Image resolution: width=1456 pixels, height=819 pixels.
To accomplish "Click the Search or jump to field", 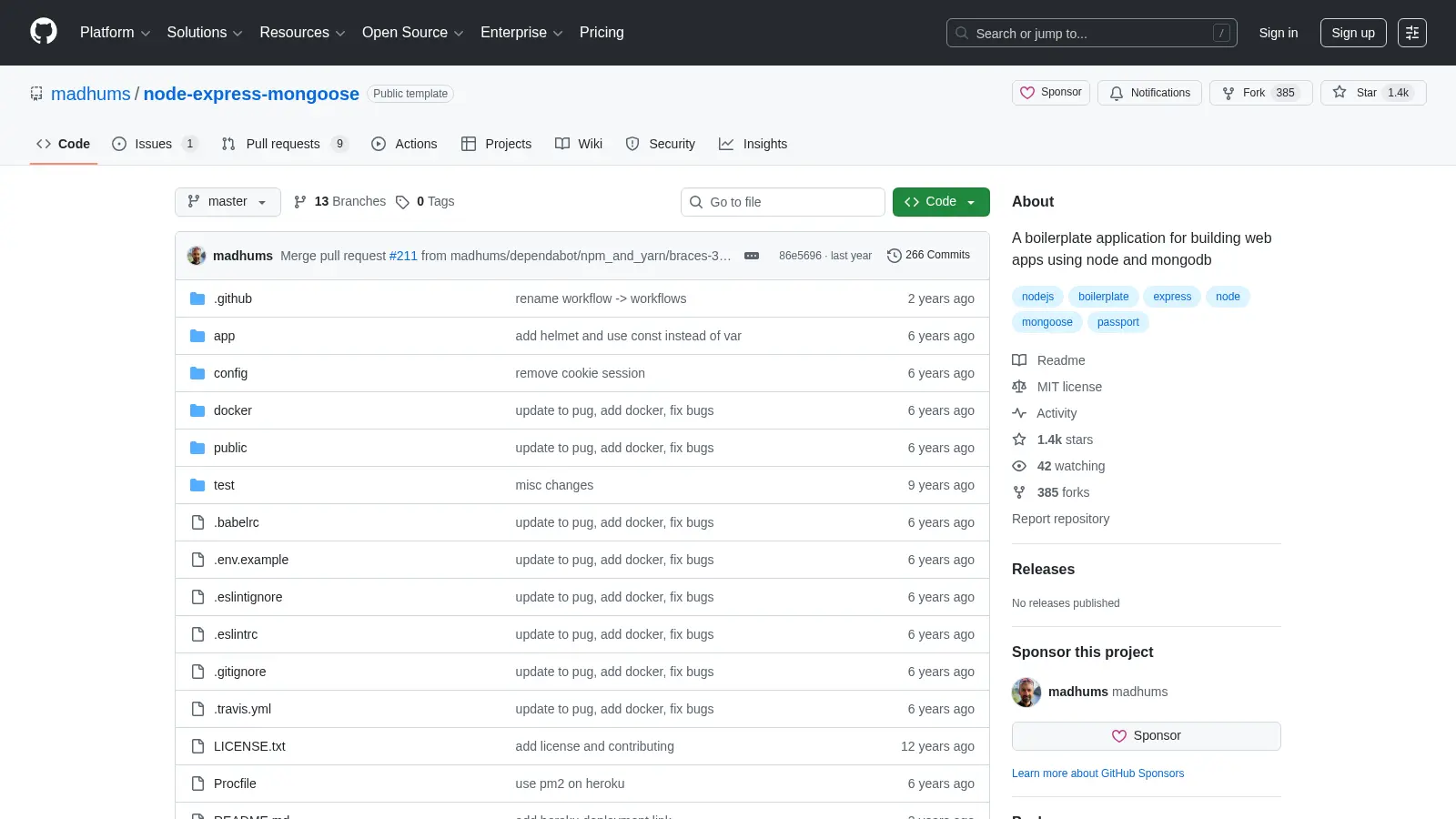I will point(1092,33).
